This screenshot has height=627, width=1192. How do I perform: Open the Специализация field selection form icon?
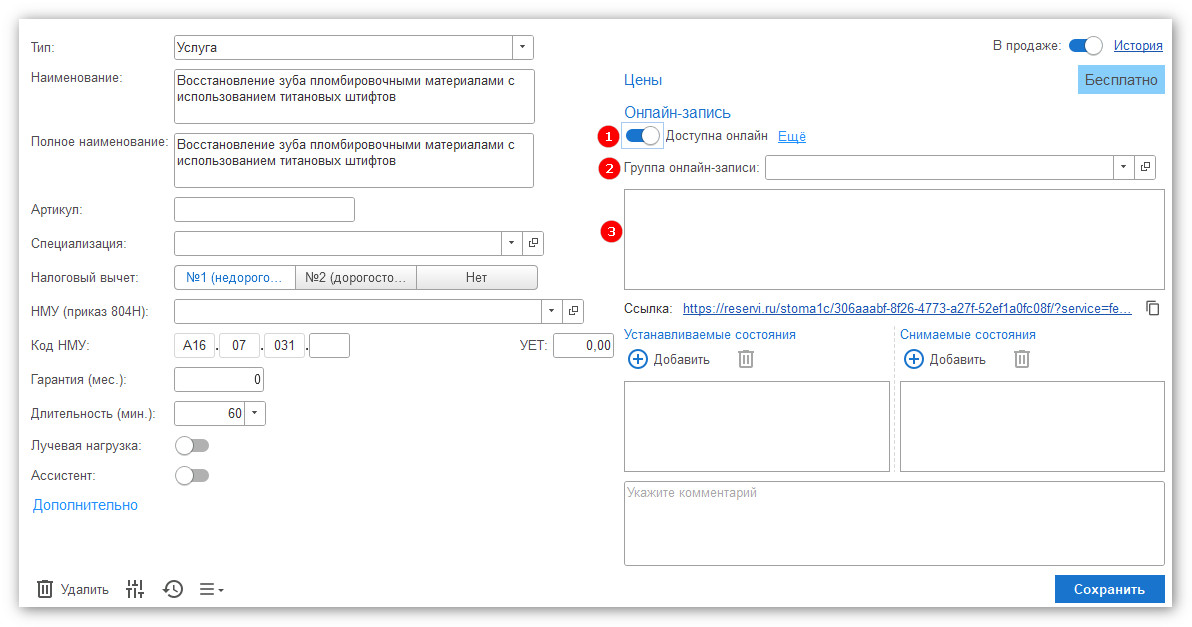[x=534, y=243]
